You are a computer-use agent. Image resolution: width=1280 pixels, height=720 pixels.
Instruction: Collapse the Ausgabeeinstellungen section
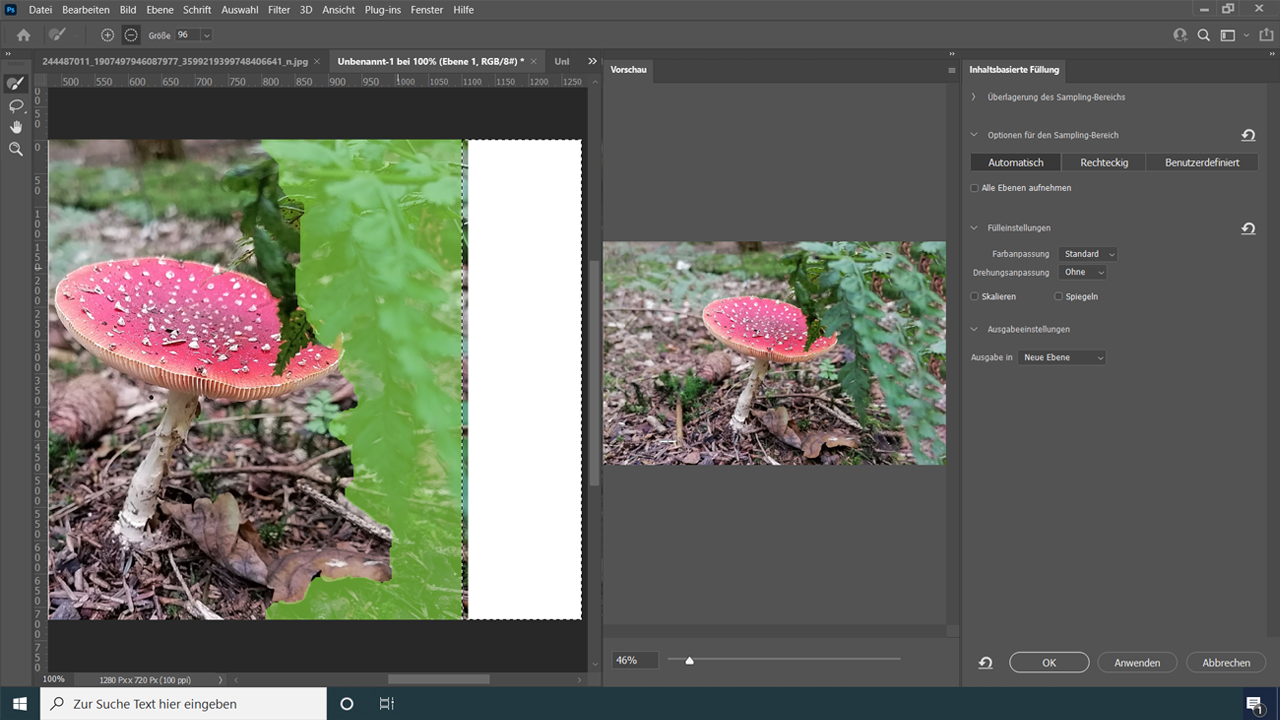(973, 329)
